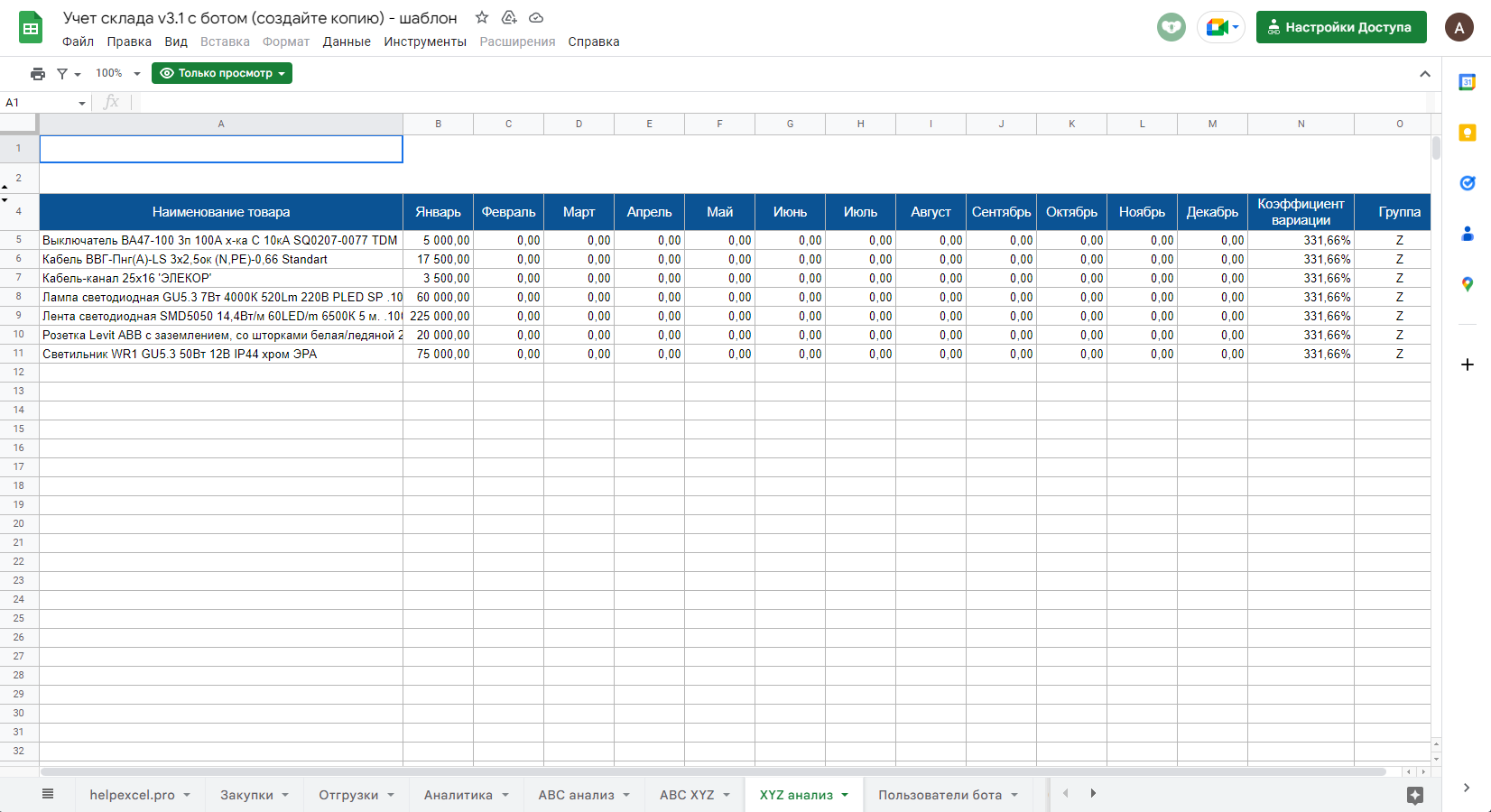This screenshot has width=1491, height=812.
Task: Open Аналитика tab dropdown arrow
Action: [505, 795]
